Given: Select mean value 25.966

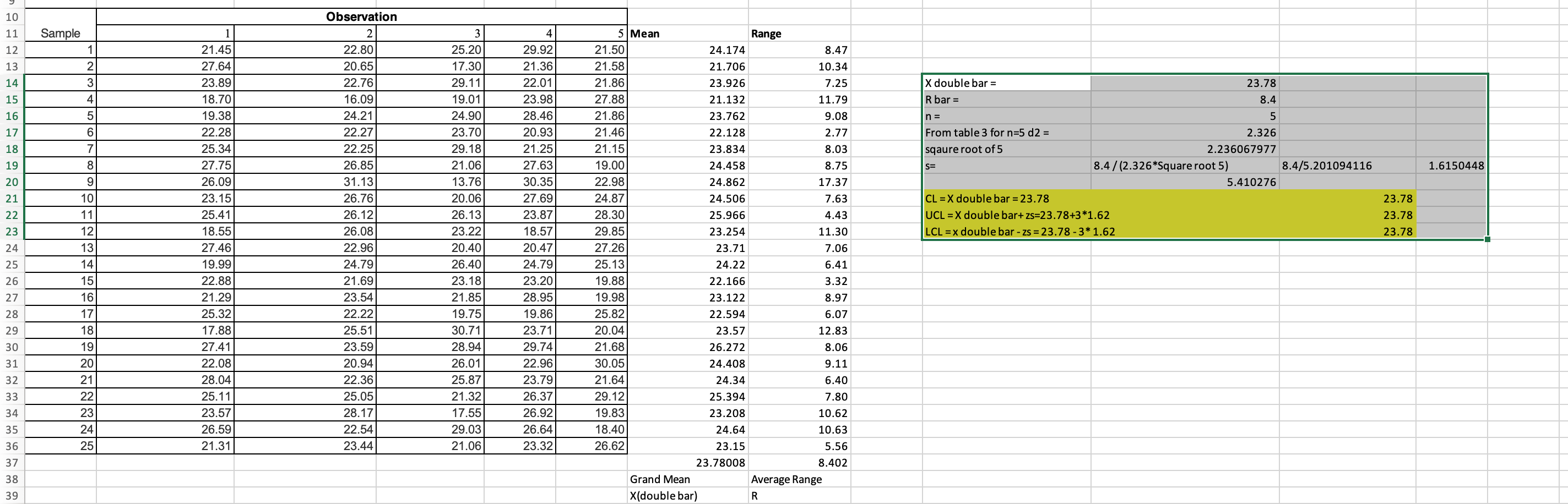Looking at the screenshot, I should point(688,215).
